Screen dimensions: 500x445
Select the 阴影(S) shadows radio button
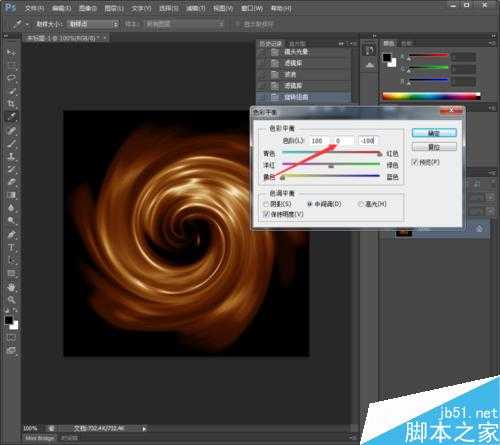[x=266, y=204]
